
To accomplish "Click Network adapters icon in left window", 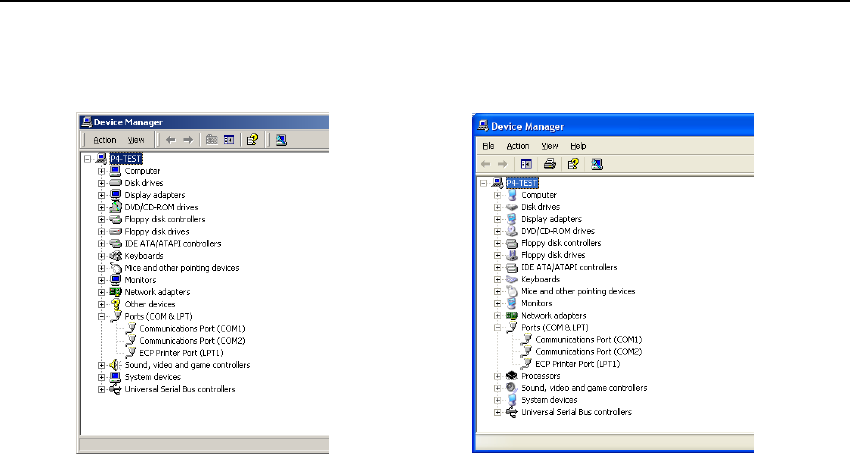I will (115, 292).
